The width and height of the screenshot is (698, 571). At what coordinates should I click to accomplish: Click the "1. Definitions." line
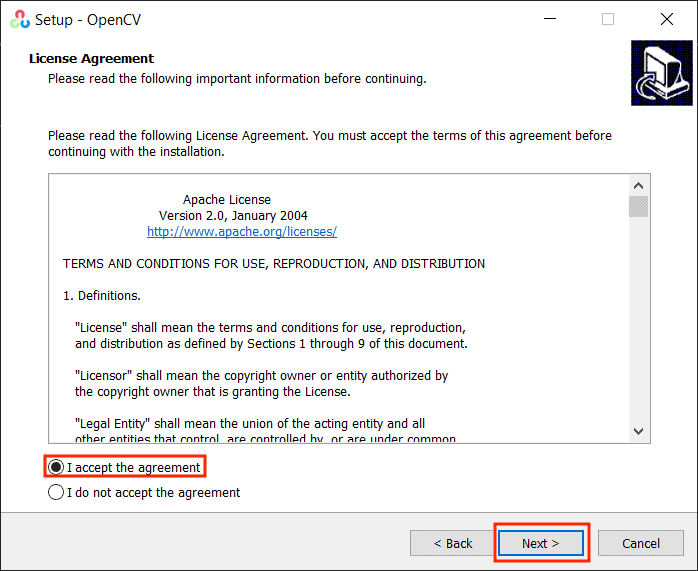tap(101, 296)
